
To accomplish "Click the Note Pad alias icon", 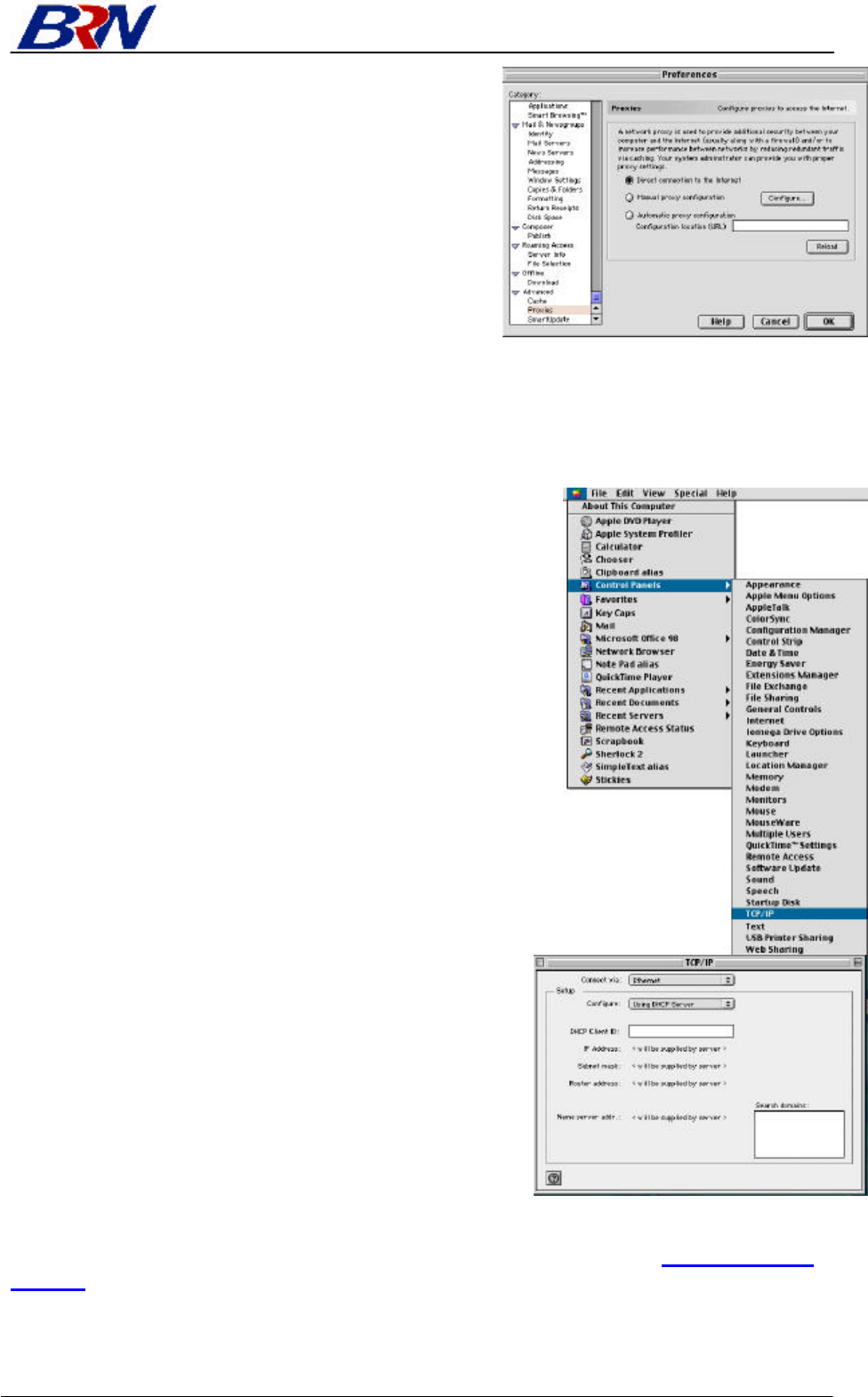I will (x=586, y=665).
